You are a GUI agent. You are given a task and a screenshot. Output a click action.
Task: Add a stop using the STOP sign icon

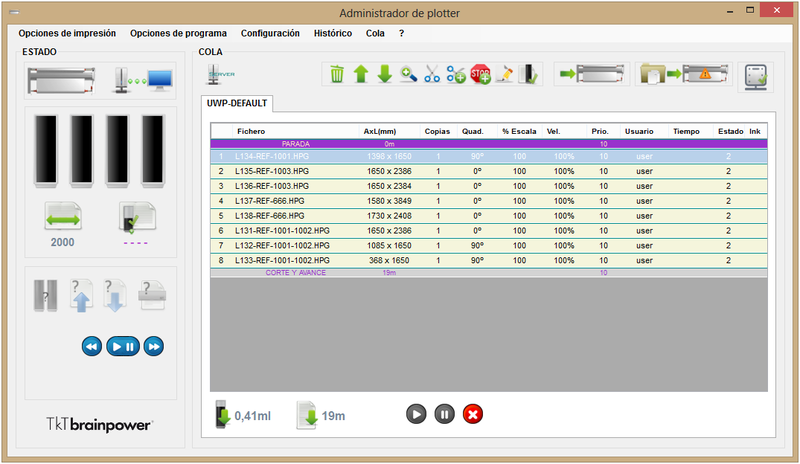coord(480,74)
